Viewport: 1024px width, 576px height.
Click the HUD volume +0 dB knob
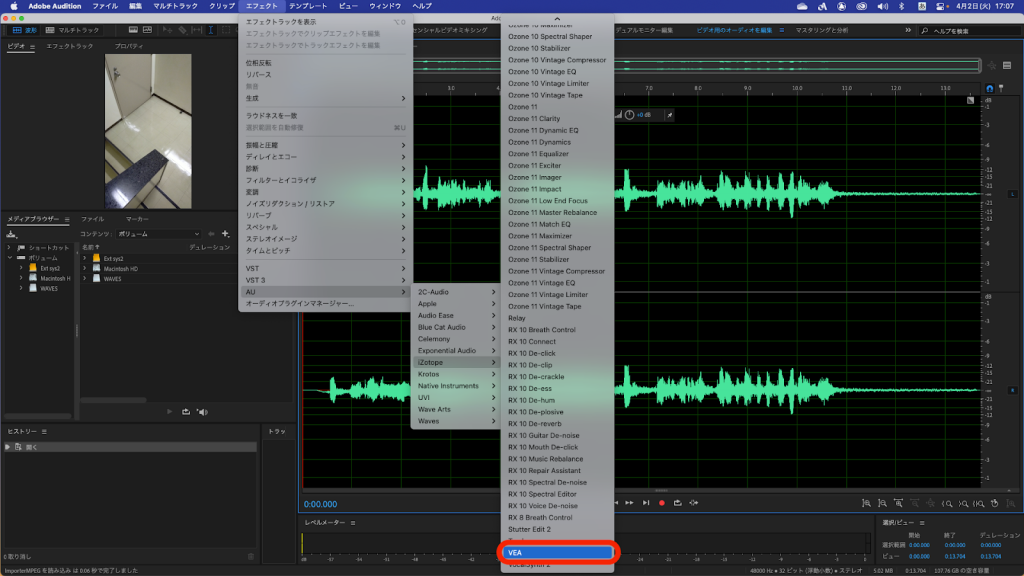(x=629, y=115)
